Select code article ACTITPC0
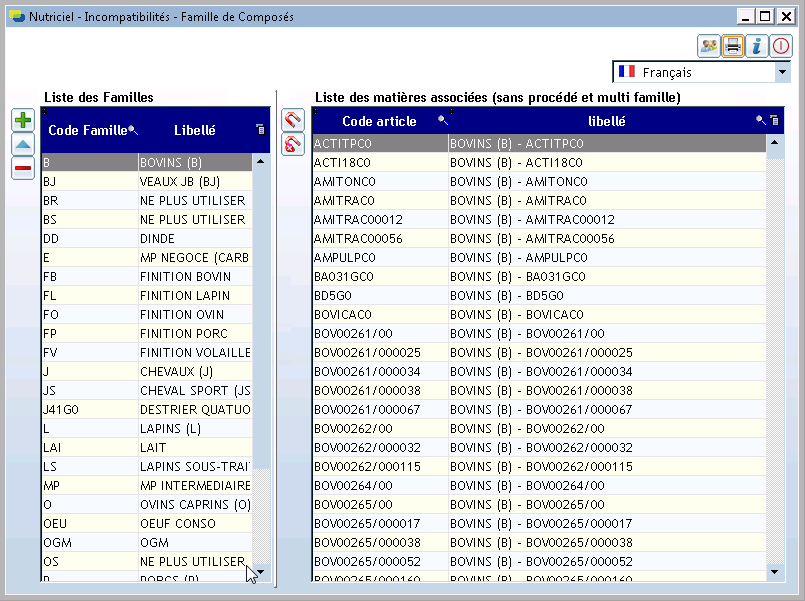 (x=380, y=144)
